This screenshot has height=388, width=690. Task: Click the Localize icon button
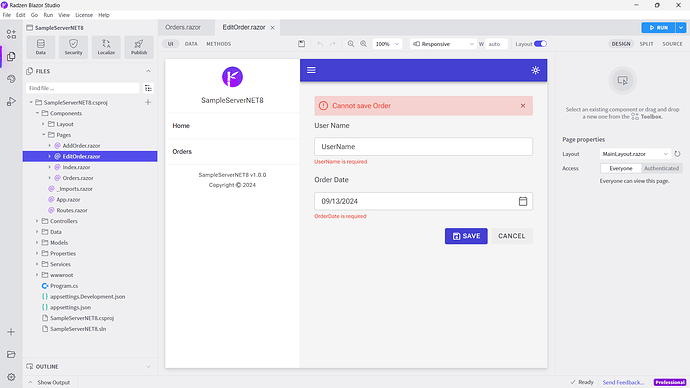click(106, 47)
